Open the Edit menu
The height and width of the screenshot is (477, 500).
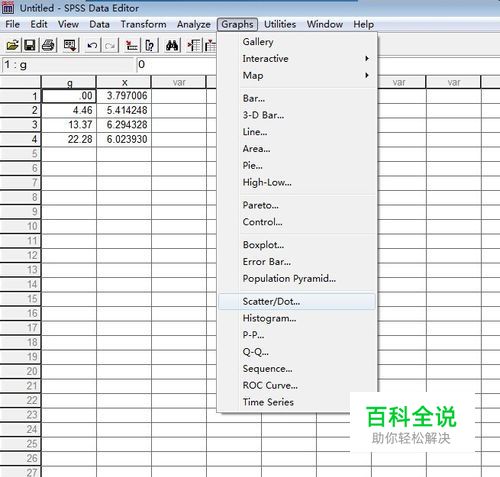pyautogui.click(x=39, y=24)
